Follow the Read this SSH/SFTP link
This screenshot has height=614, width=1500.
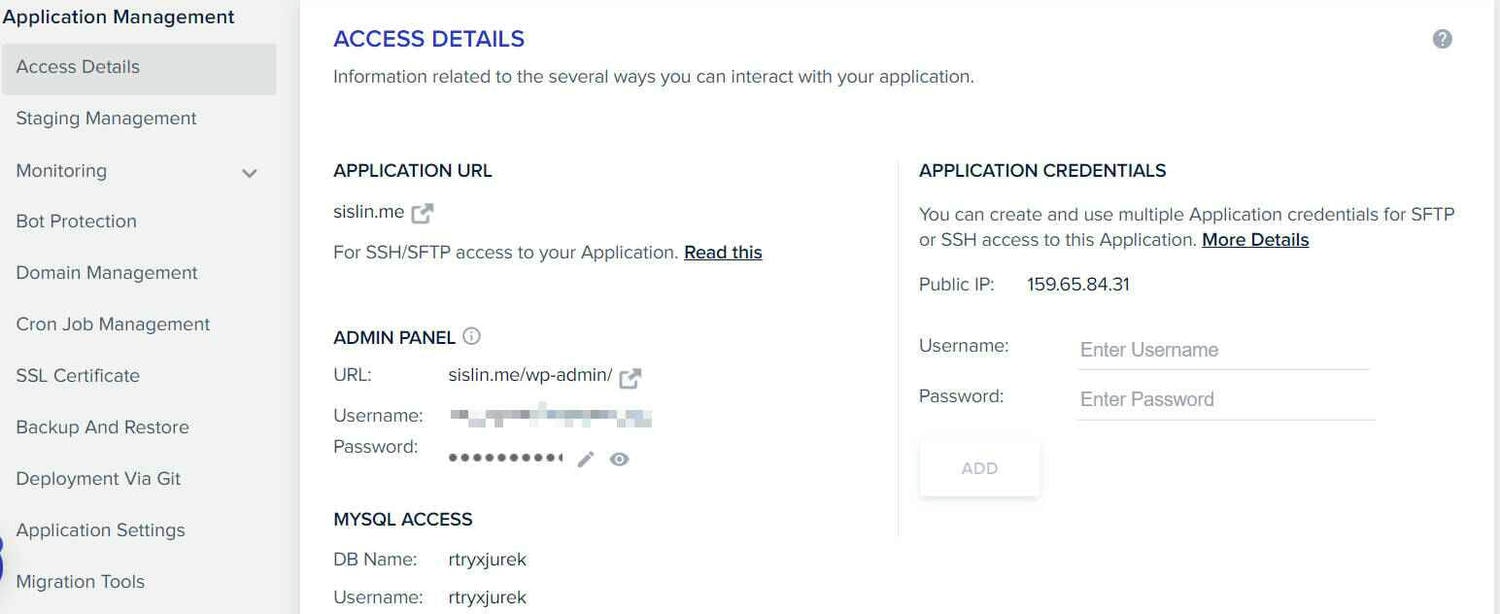point(723,253)
